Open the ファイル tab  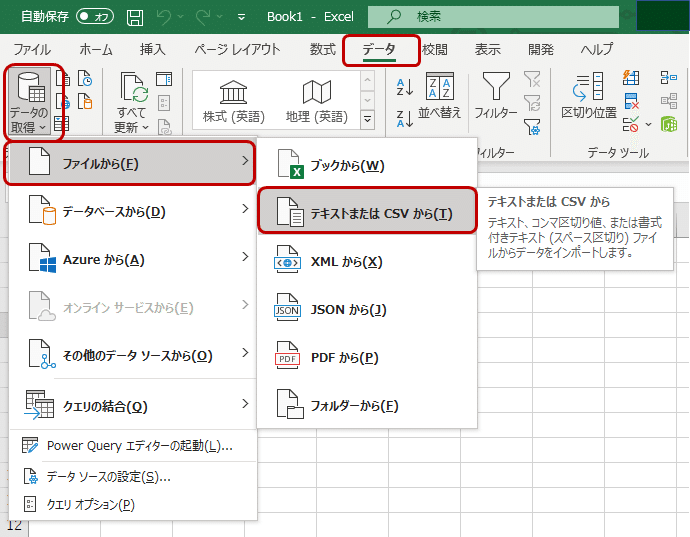point(32,49)
